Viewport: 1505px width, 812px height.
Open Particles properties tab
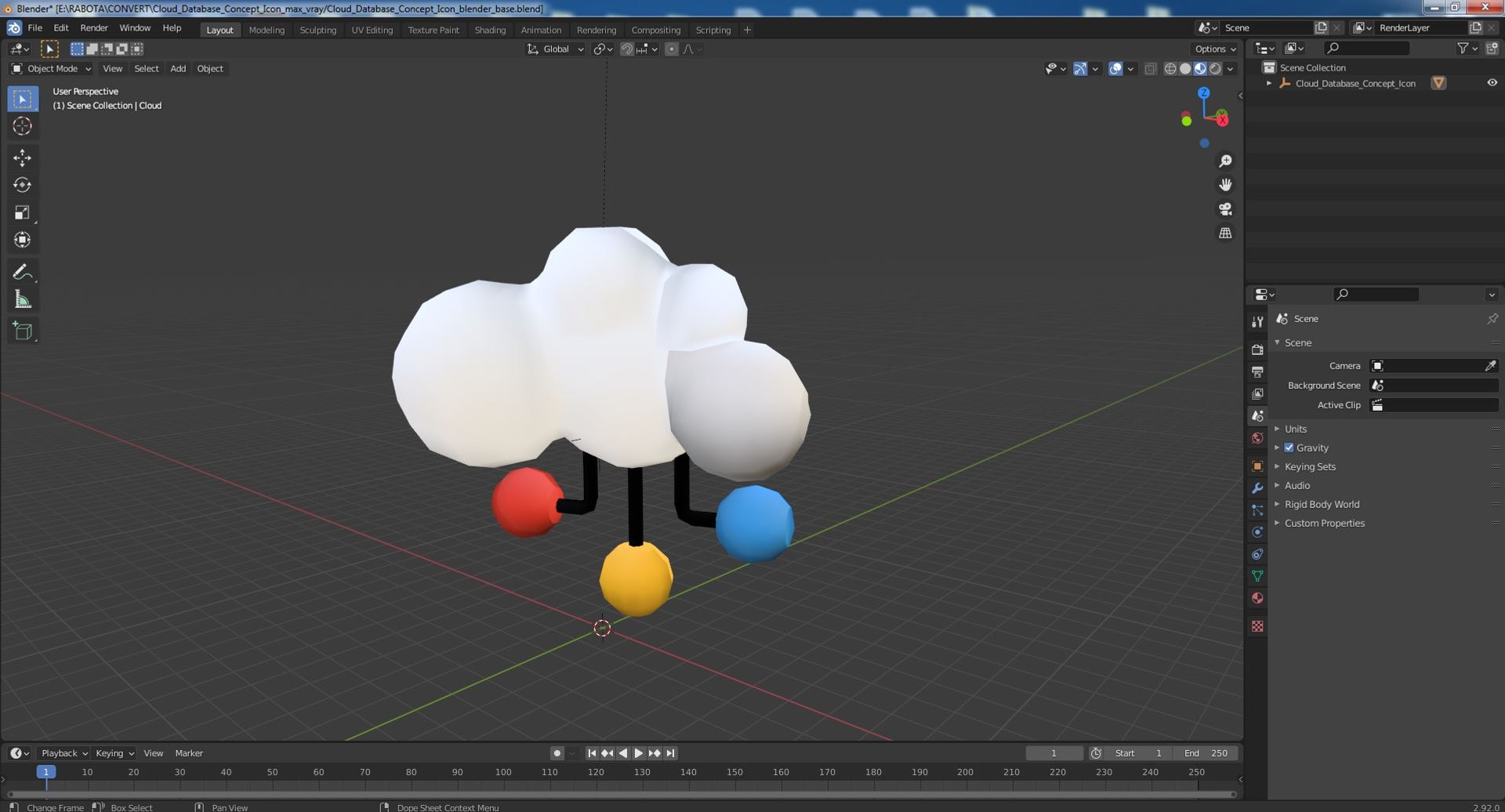(x=1257, y=510)
